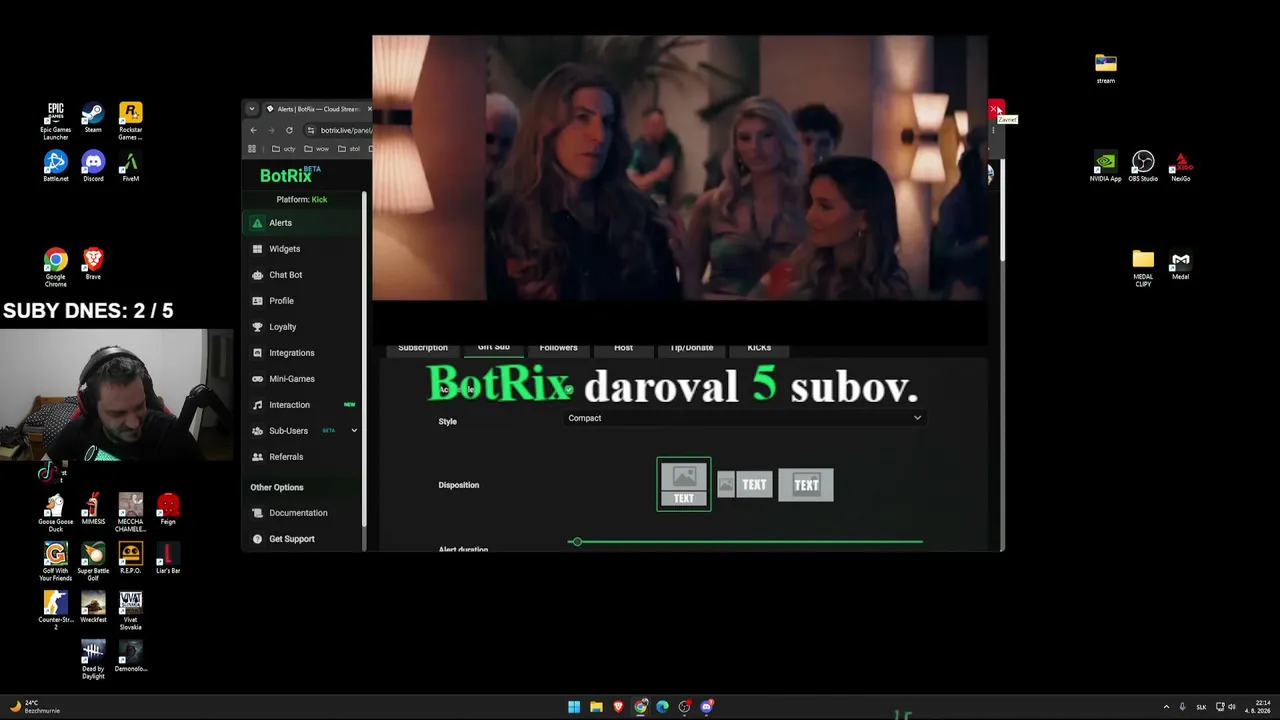Image resolution: width=1280 pixels, height=720 pixels.
Task: Expand the Sub-Users sidebar chevron
Action: 353,431
